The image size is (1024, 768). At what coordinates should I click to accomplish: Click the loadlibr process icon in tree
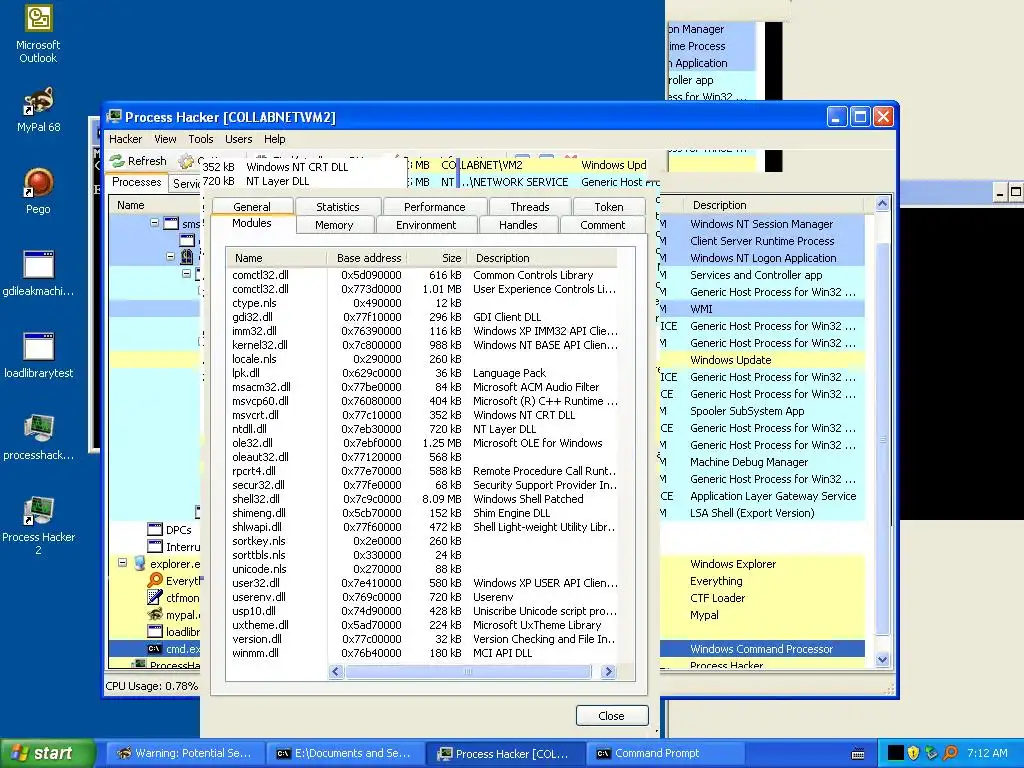[x=155, y=632]
